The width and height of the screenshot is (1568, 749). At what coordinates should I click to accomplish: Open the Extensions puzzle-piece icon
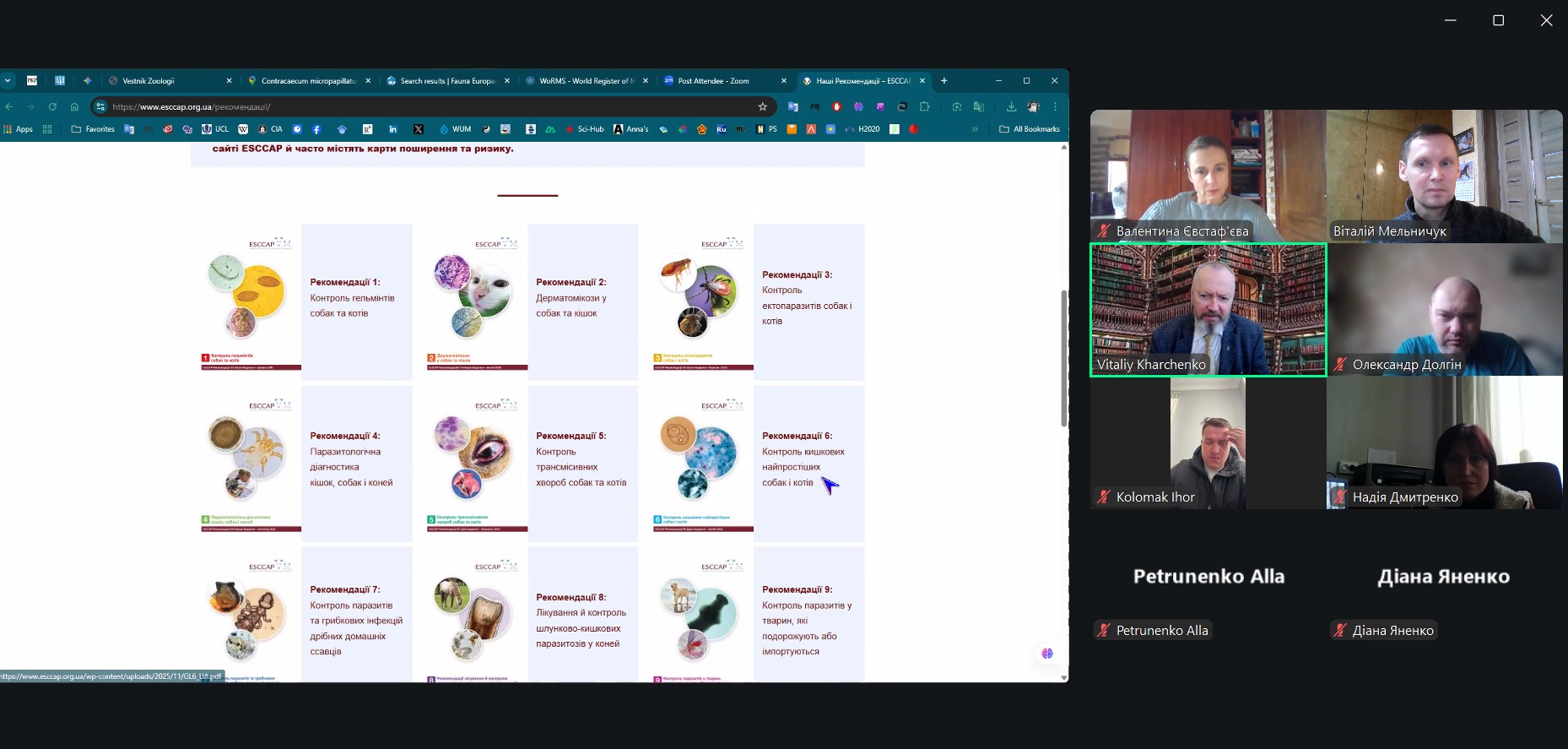pyautogui.click(x=924, y=106)
